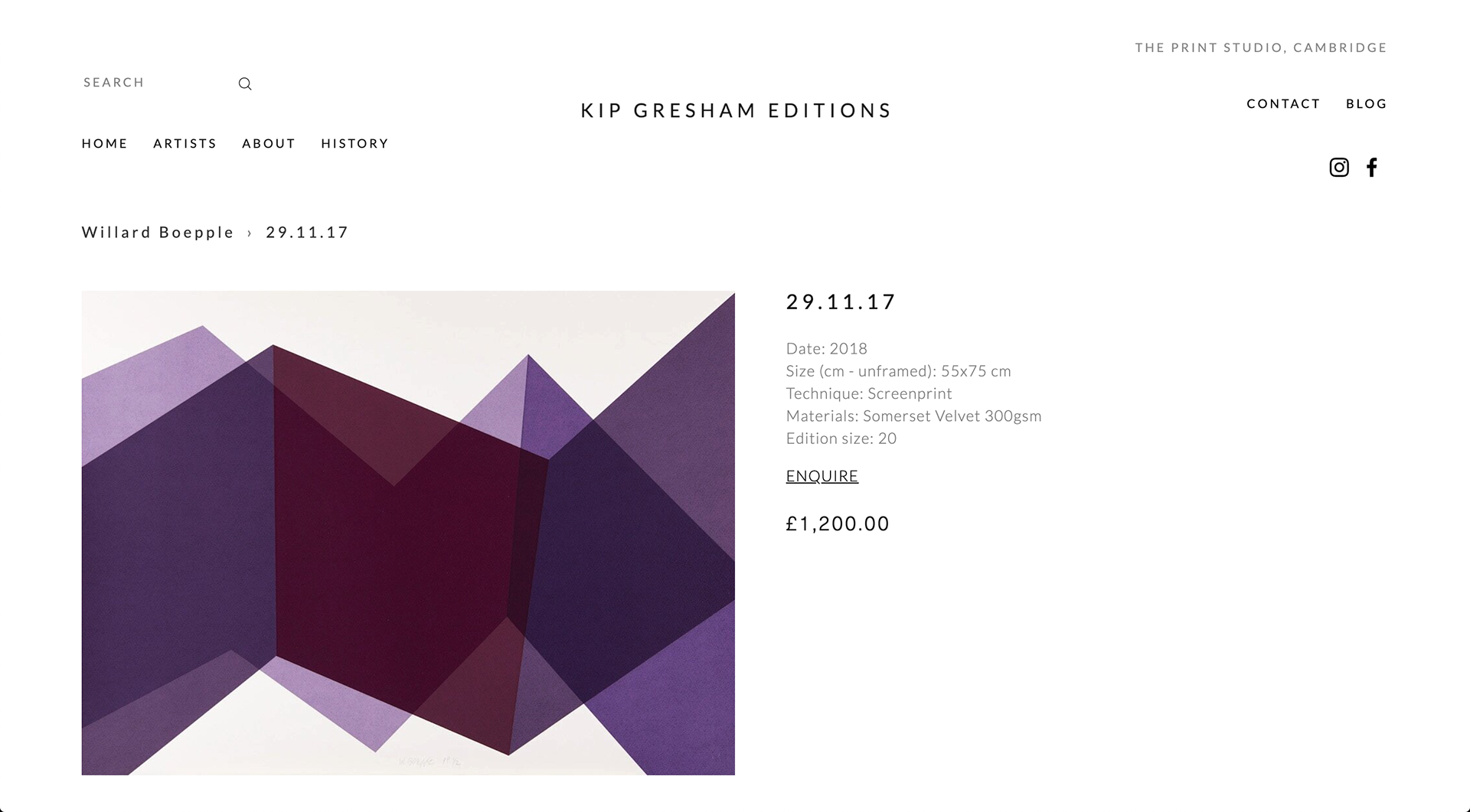Click the search magnifier icon
This screenshot has height=812, width=1470.
coord(244,83)
